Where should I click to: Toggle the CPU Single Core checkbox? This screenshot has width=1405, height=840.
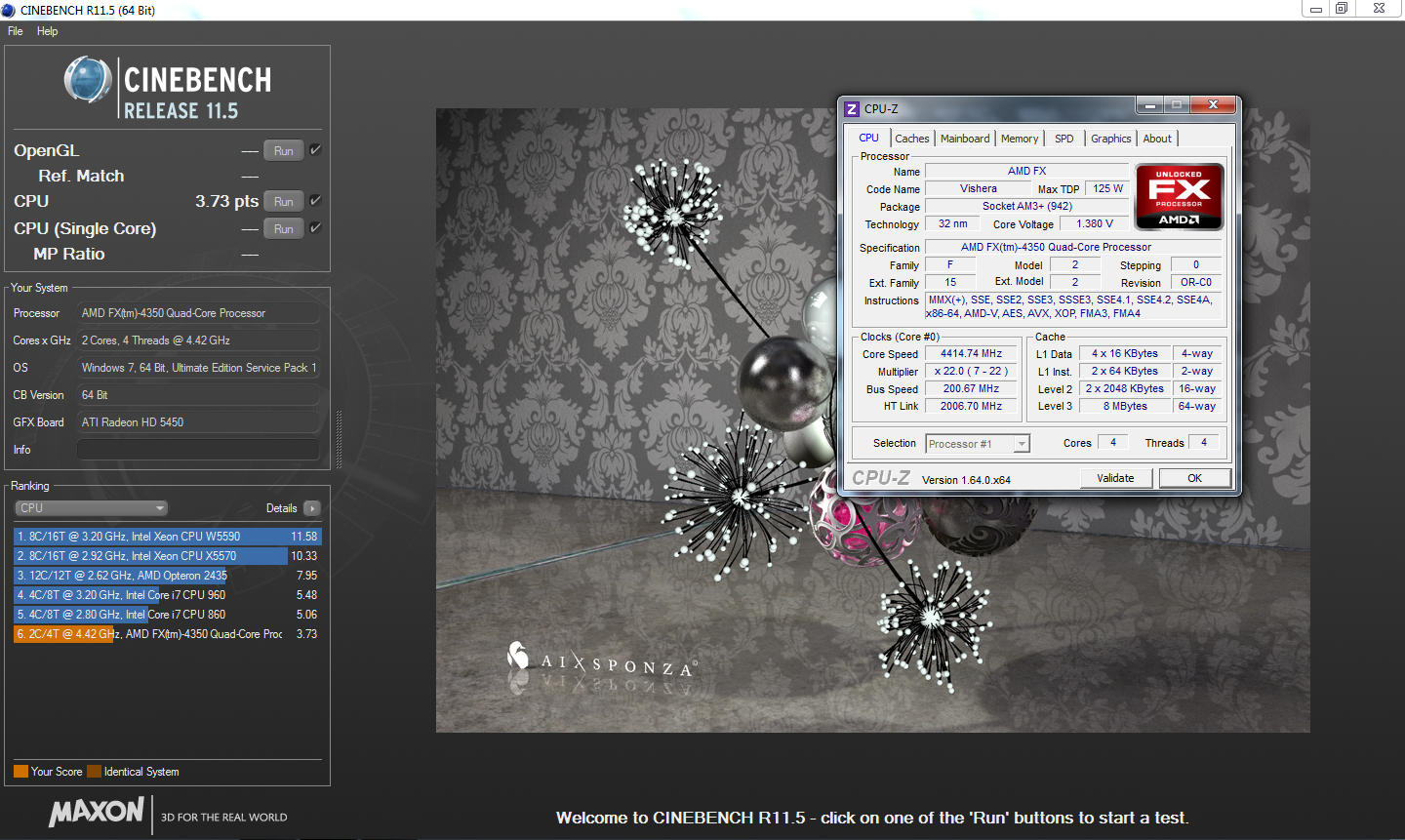click(315, 228)
